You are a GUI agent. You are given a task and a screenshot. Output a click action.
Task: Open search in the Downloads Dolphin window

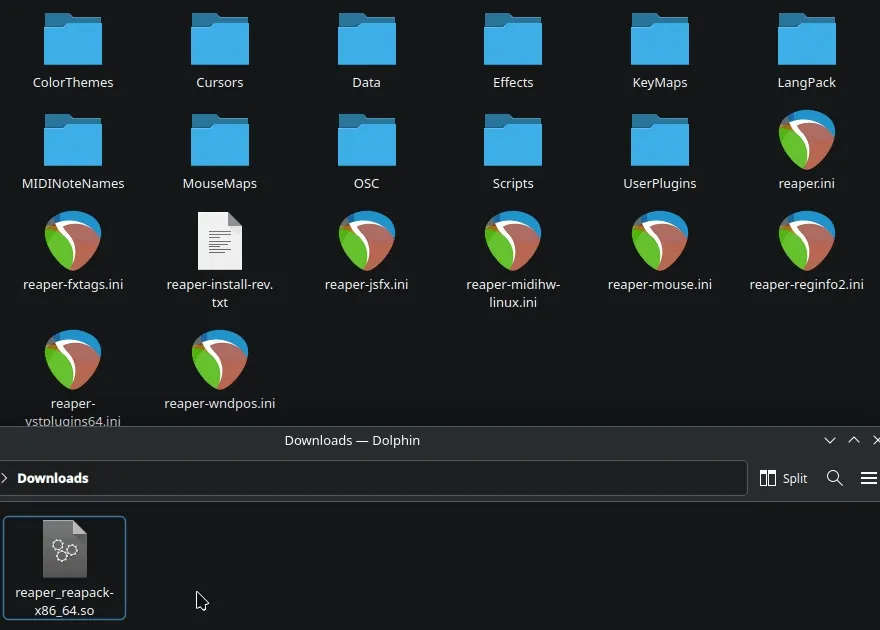pyautogui.click(x=835, y=478)
